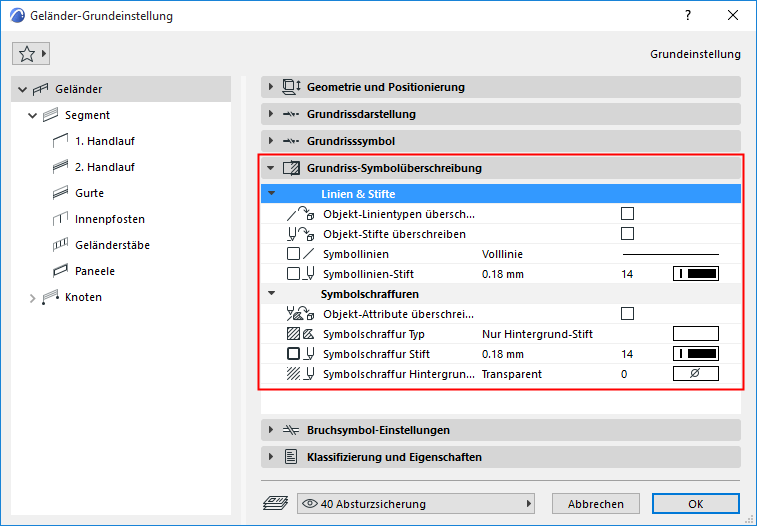This screenshot has height=526, width=757.
Task: Select Innenpfosten in the tree
Action: coord(110,219)
